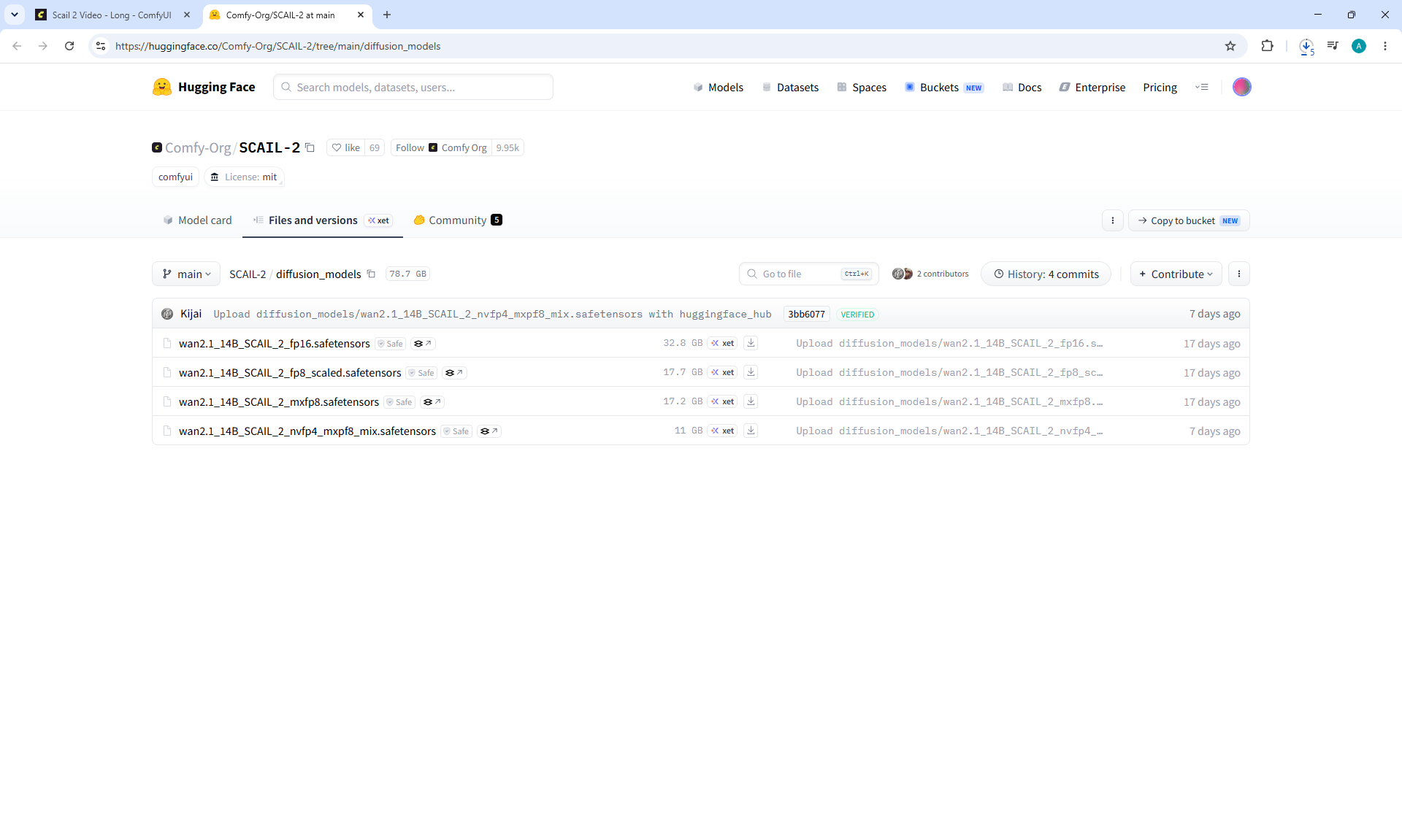Download the mxfp8 safetensors file
Screen dimensions: 1402x840
(751, 401)
